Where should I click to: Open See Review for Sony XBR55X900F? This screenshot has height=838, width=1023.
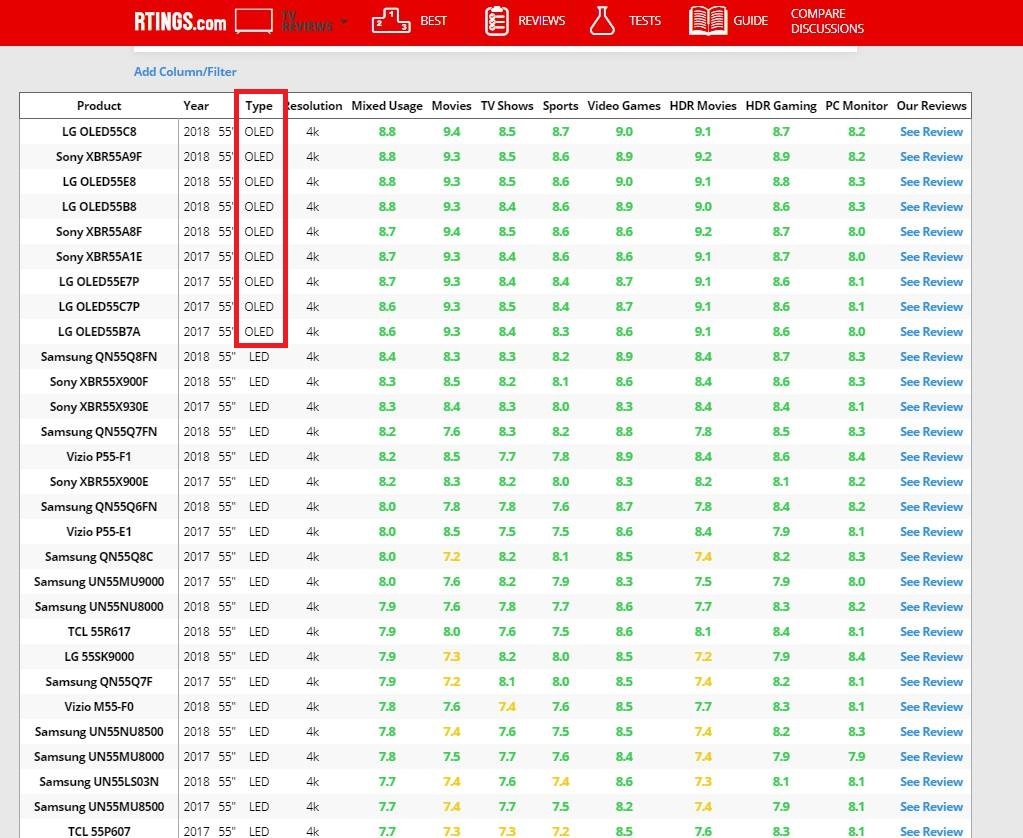coord(932,382)
